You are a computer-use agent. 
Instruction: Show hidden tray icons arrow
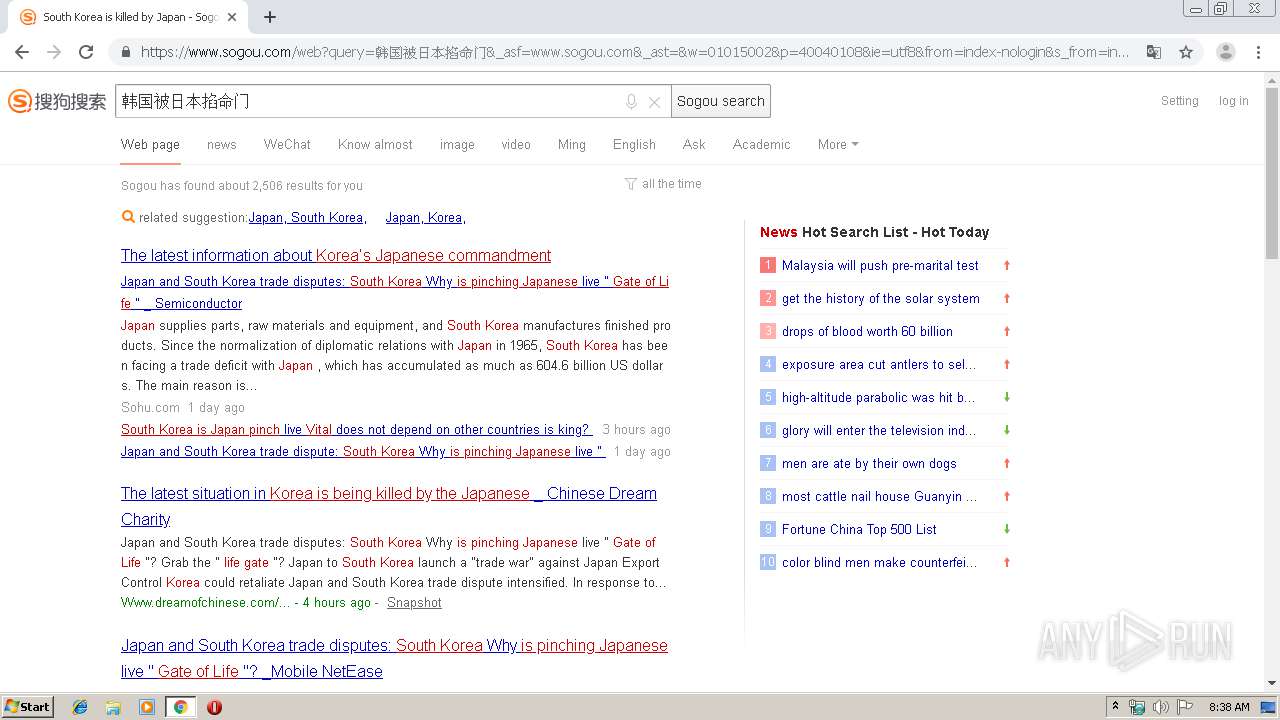coord(1115,707)
